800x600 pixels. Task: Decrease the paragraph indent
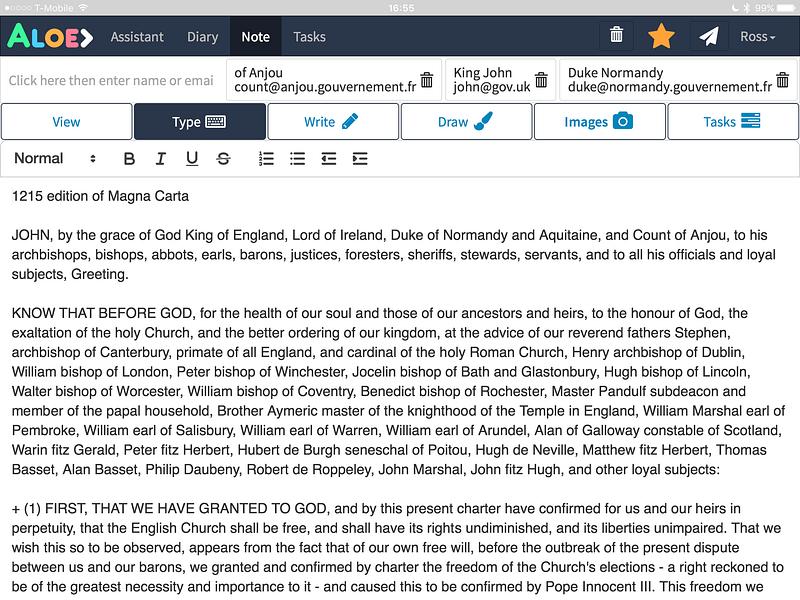pos(329,159)
